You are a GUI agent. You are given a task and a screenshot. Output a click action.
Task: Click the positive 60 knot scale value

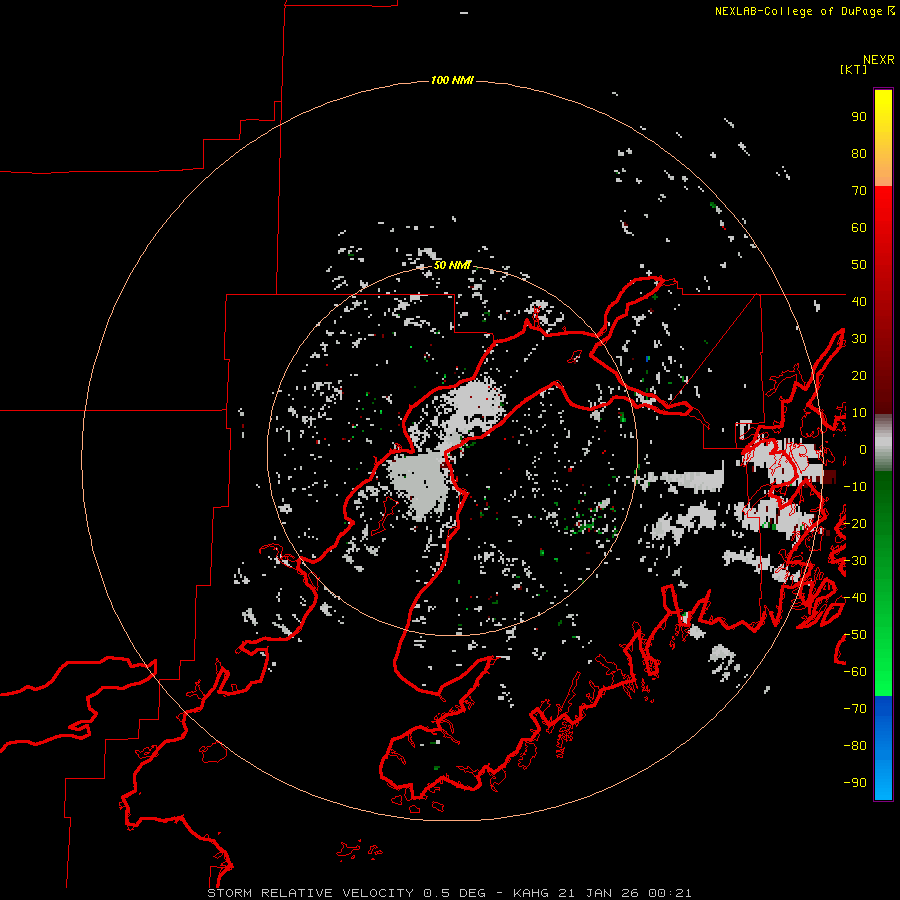tap(859, 228)
